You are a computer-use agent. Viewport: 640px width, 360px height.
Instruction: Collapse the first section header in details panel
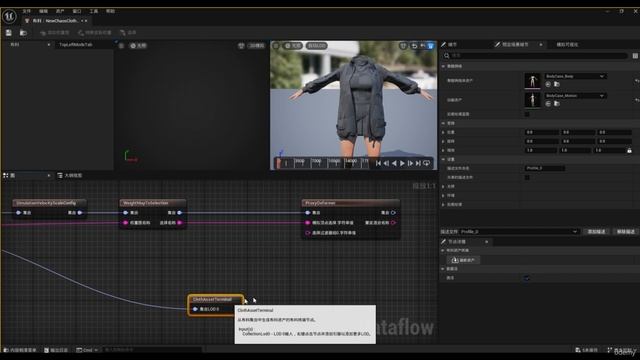click(444, 66)
